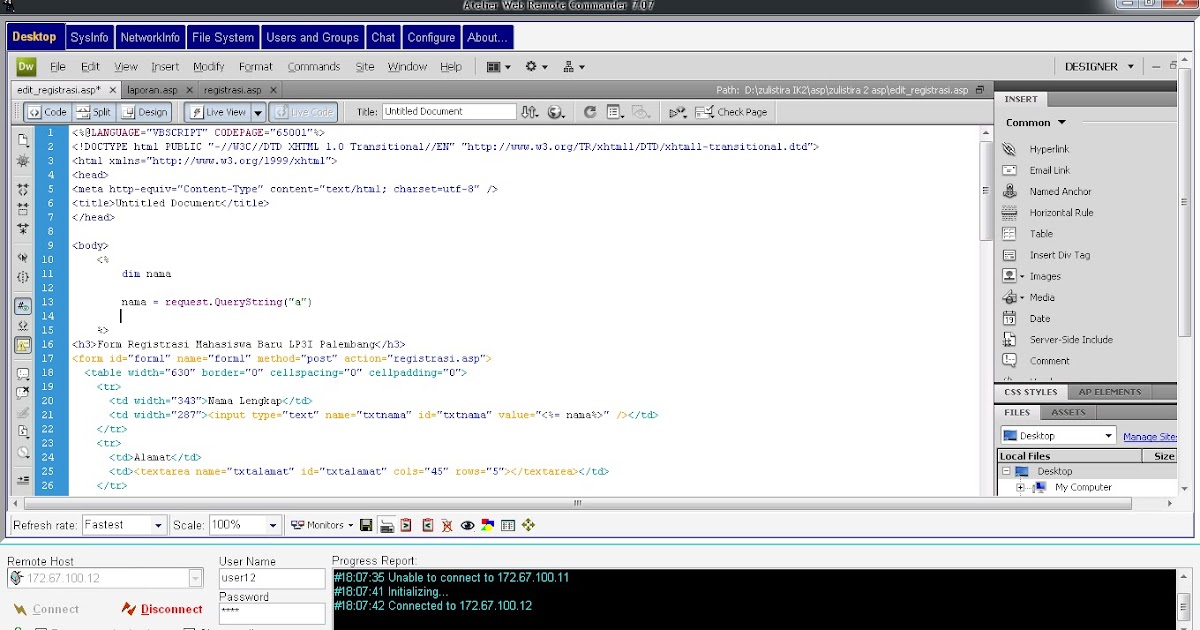The image size is (1200, 630).
Task: Insert Server-Side Include item
Action: [1070, 339]
